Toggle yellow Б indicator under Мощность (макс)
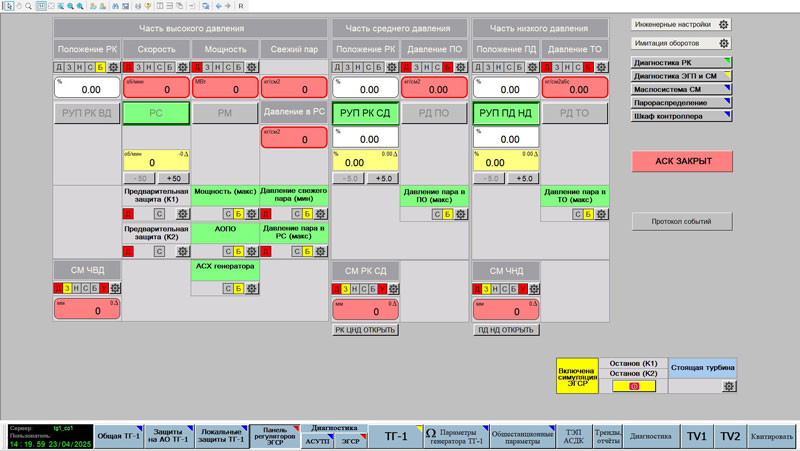Screen dimensions: 800x451 238,214
